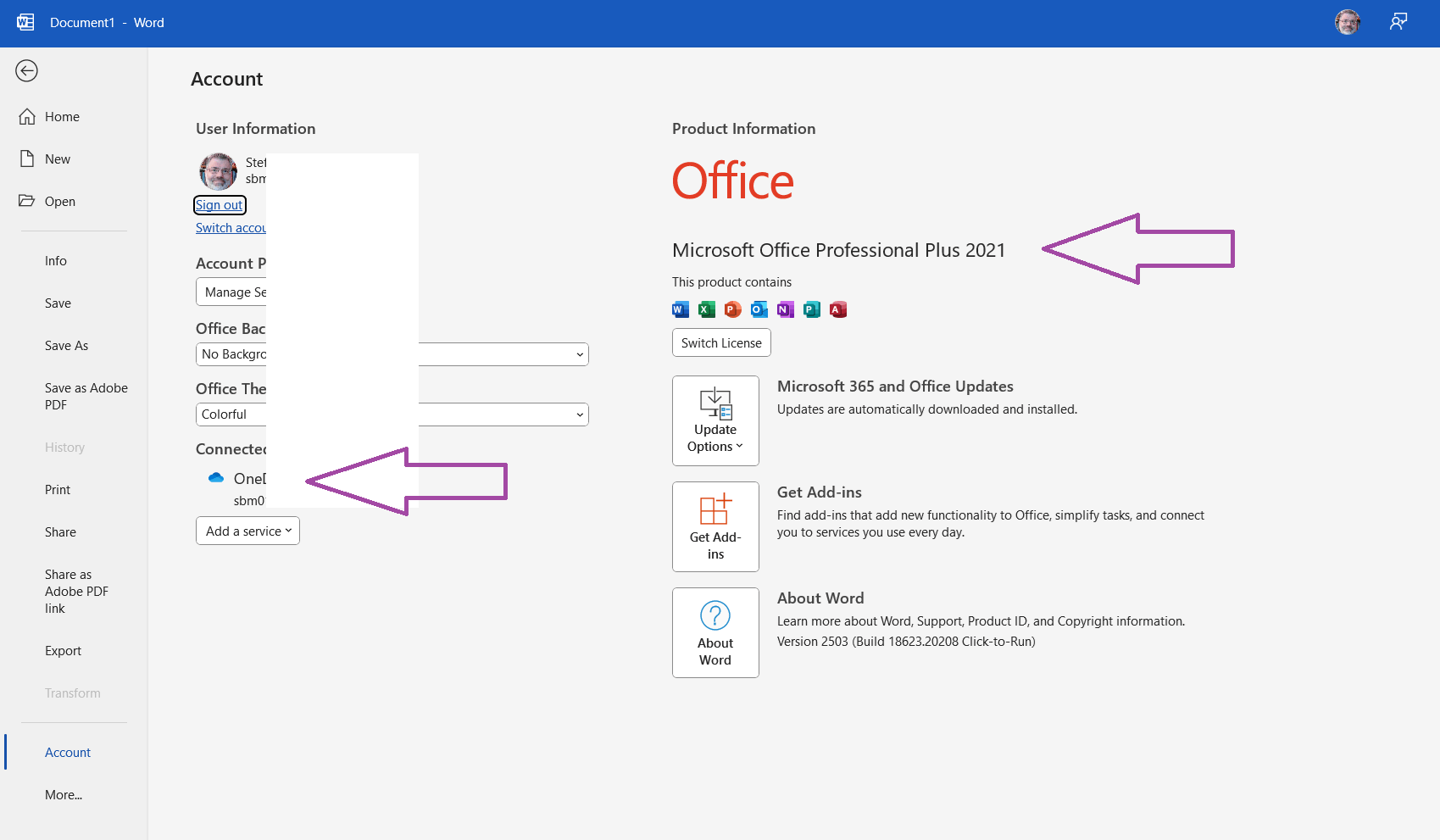Click the Open folder icon
This screenshot has width=1440, height=840.
coord(27,201)
